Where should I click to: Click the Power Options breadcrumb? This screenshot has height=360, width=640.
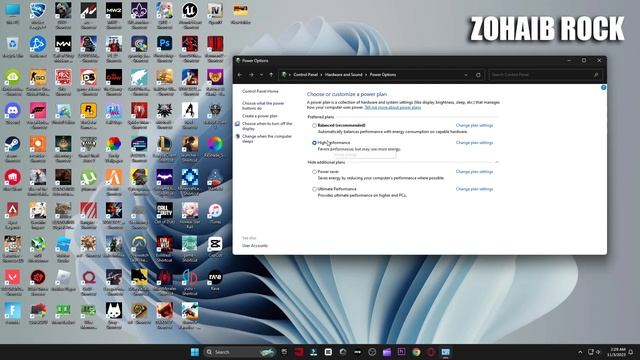pyautogui.click(x=382, y=75)
